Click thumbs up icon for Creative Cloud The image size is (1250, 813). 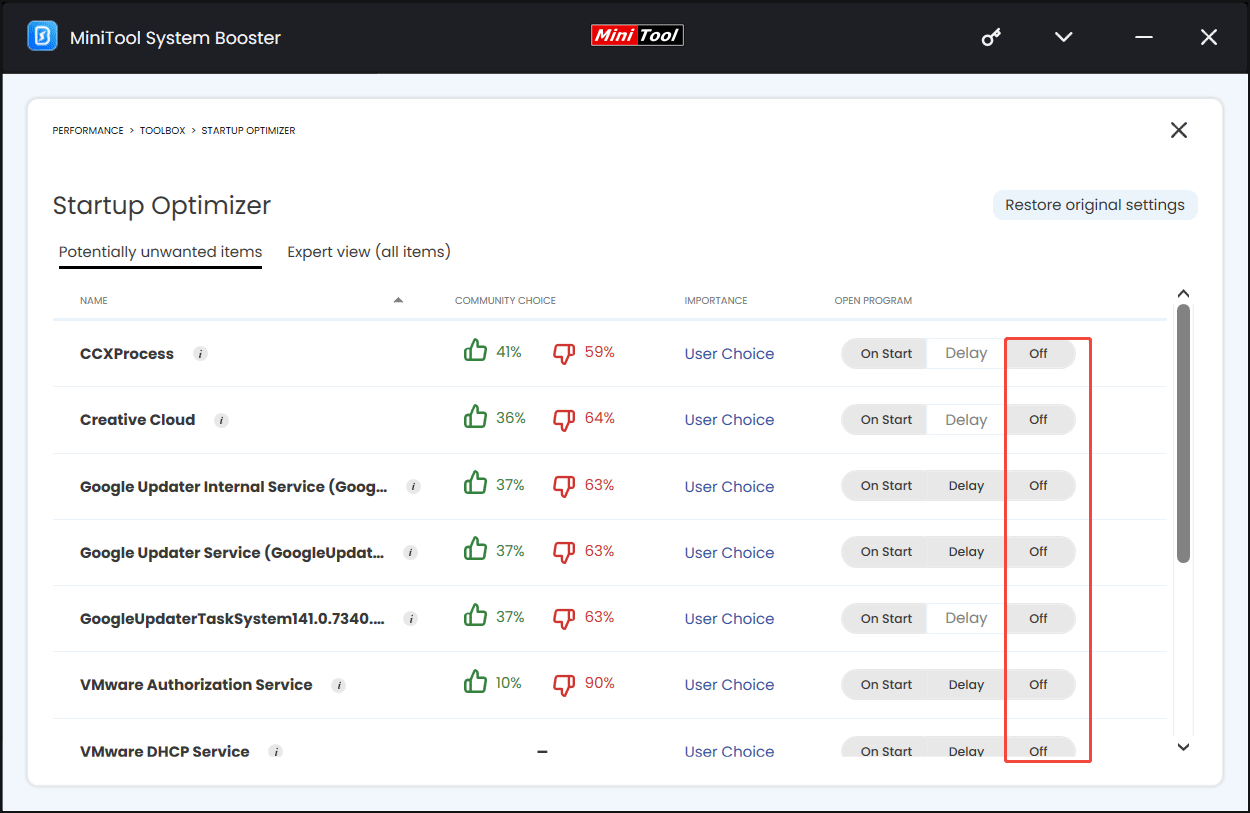pyautogui.click(x=475, y=417)
